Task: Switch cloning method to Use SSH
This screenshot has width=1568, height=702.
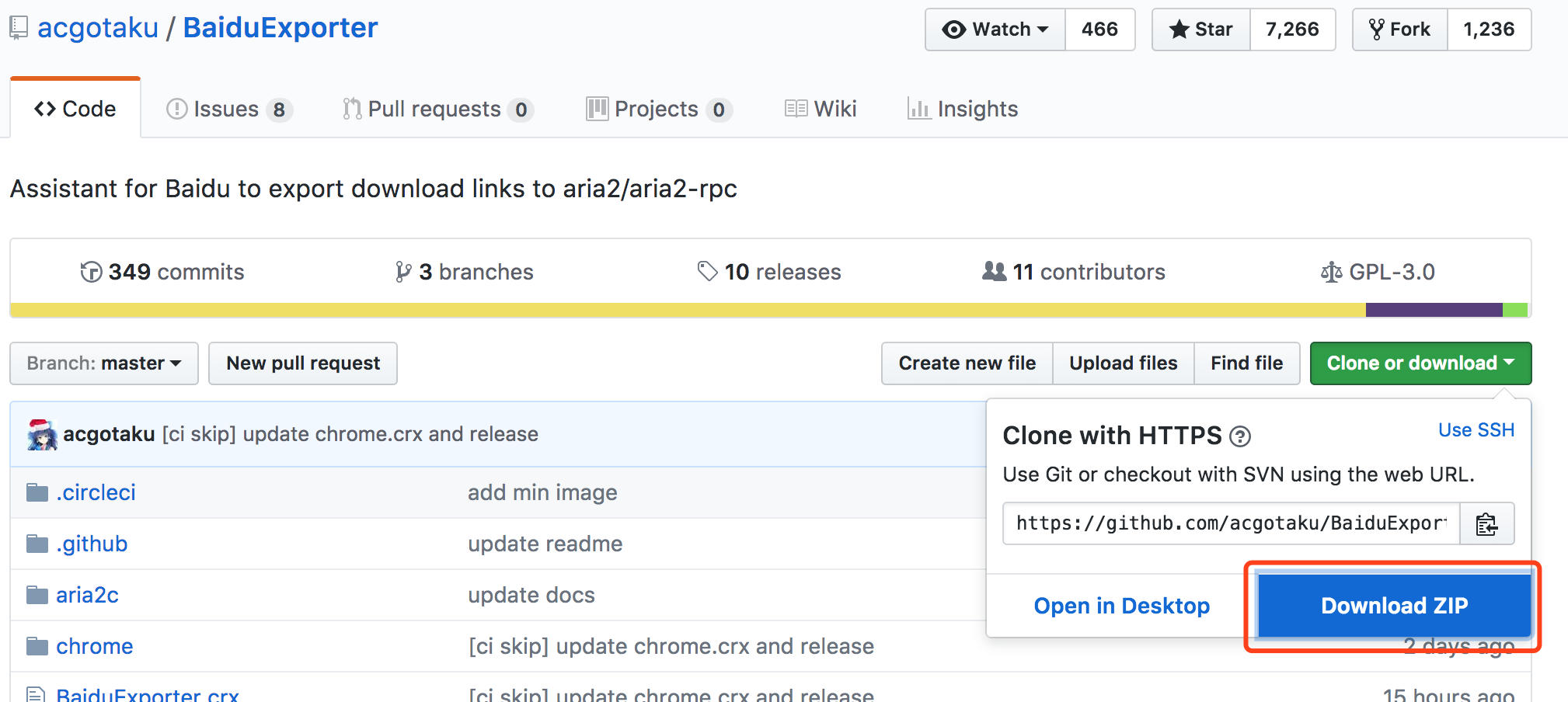Action: click(1476, 430)
